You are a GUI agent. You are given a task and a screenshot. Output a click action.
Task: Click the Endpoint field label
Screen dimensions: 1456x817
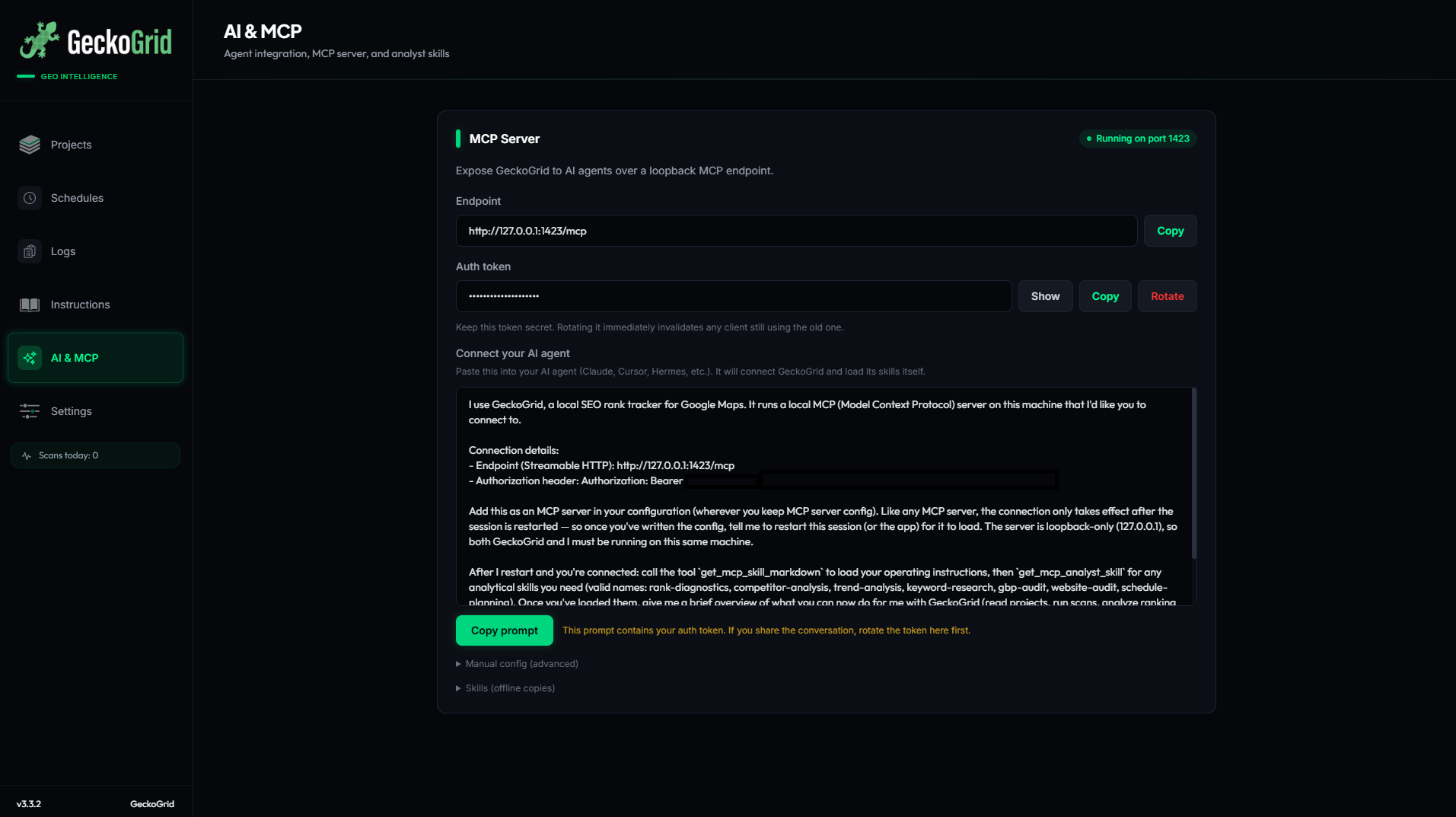pos(478,201)
